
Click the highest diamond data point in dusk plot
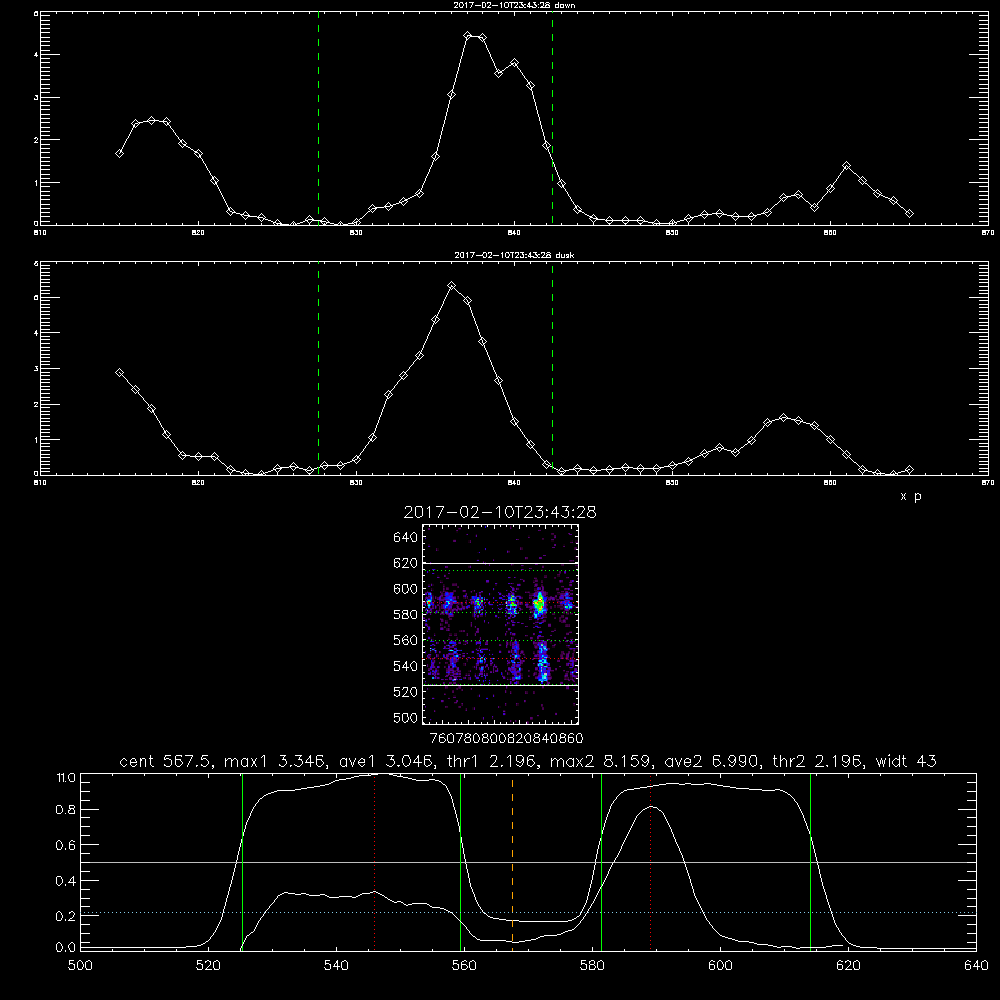452,286
